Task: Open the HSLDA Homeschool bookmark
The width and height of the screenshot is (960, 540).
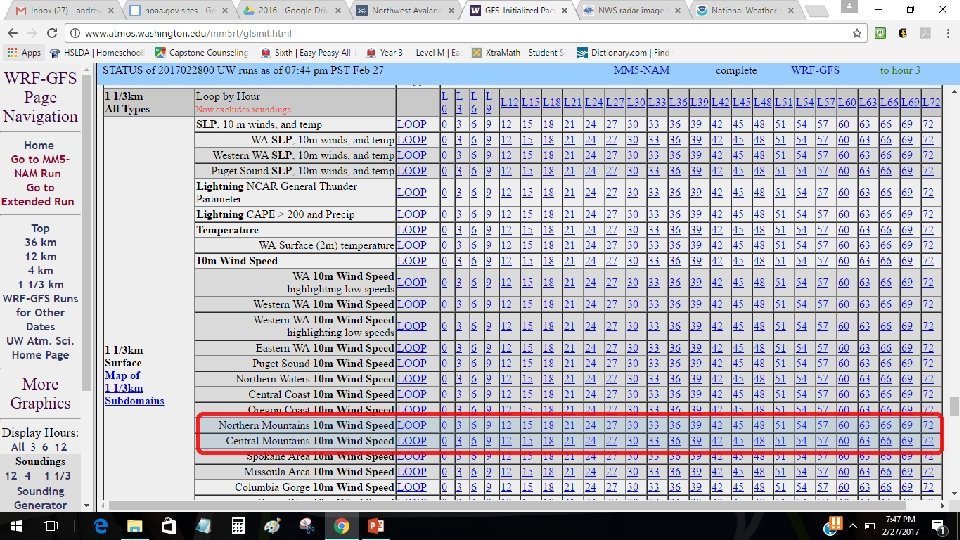Action: [x=97, y=53]
